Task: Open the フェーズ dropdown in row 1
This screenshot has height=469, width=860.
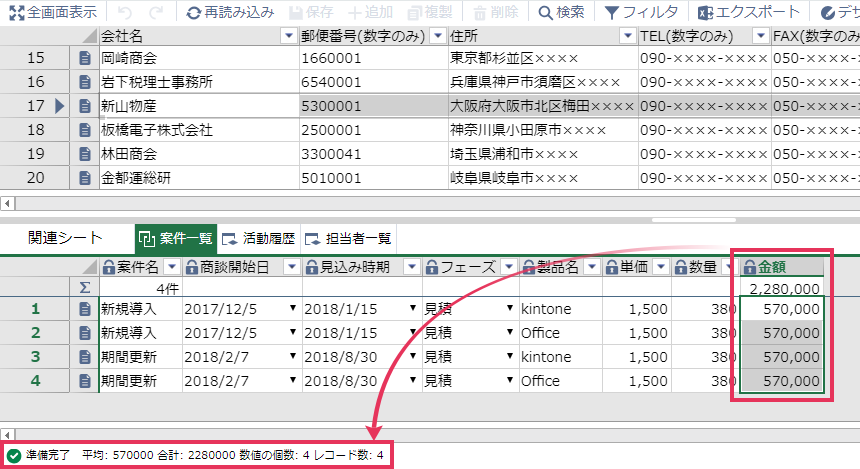Action: coord(510,308)
